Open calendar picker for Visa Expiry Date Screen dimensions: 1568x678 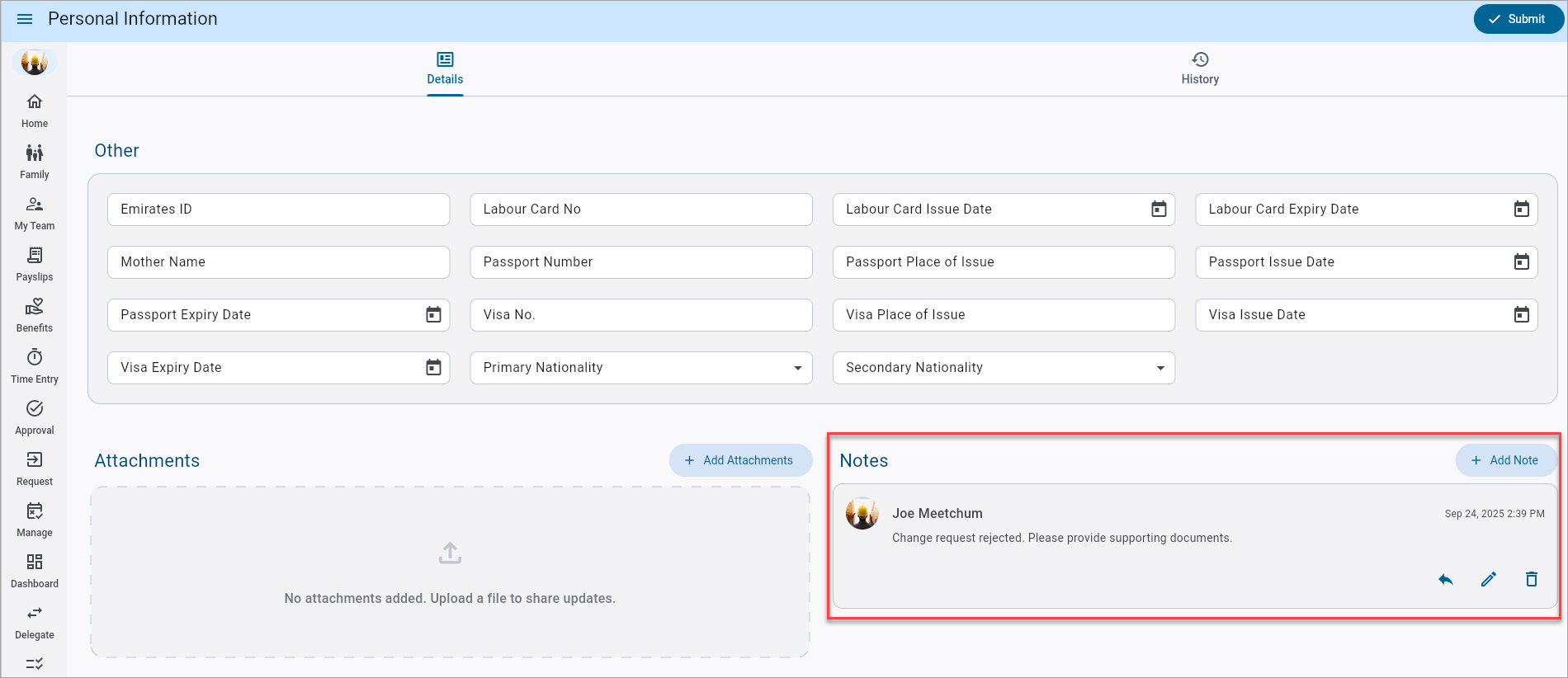tap(433, 368)
